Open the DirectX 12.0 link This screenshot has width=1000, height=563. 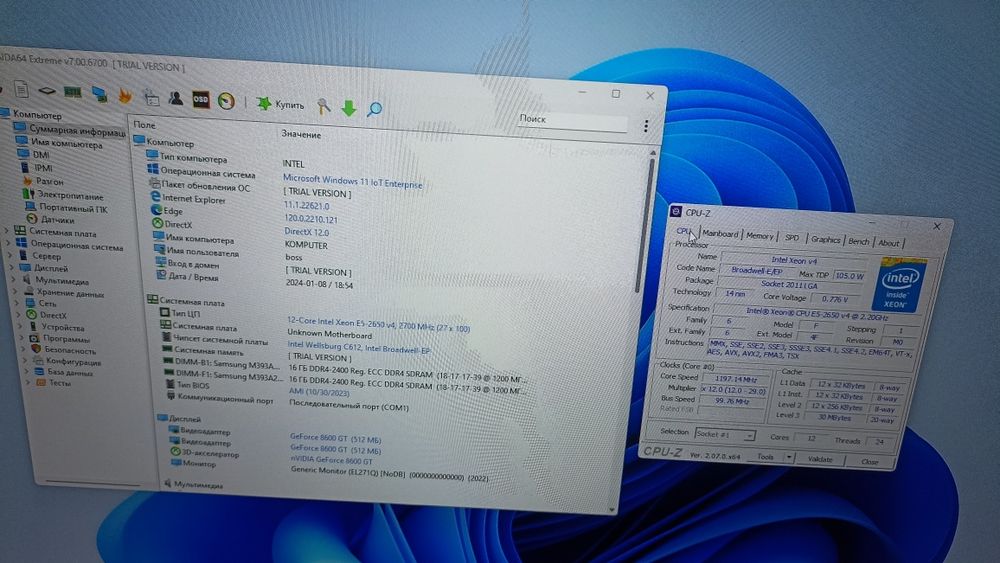coord(307,232)
